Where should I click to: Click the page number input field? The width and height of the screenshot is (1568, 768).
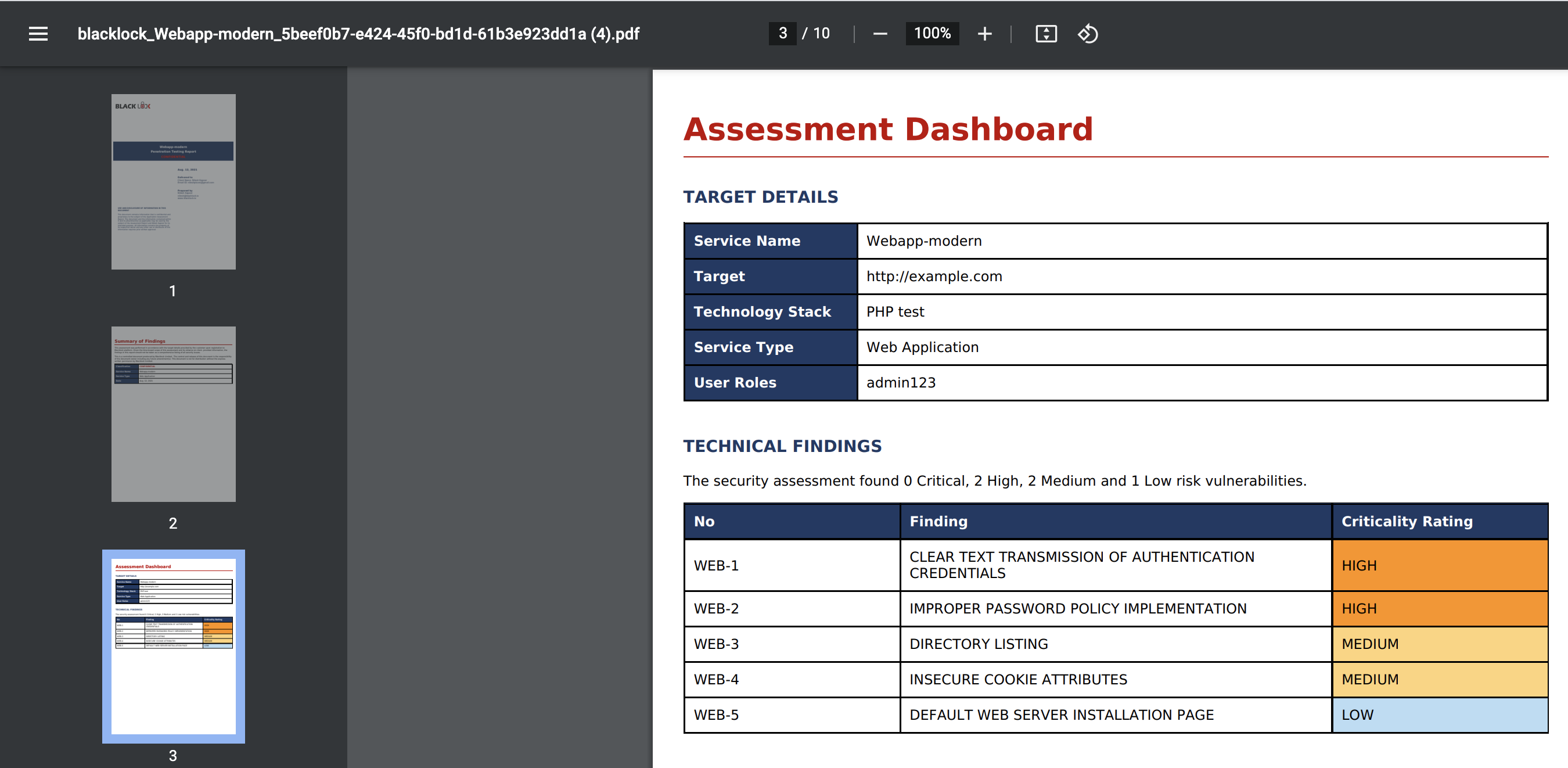782,34
